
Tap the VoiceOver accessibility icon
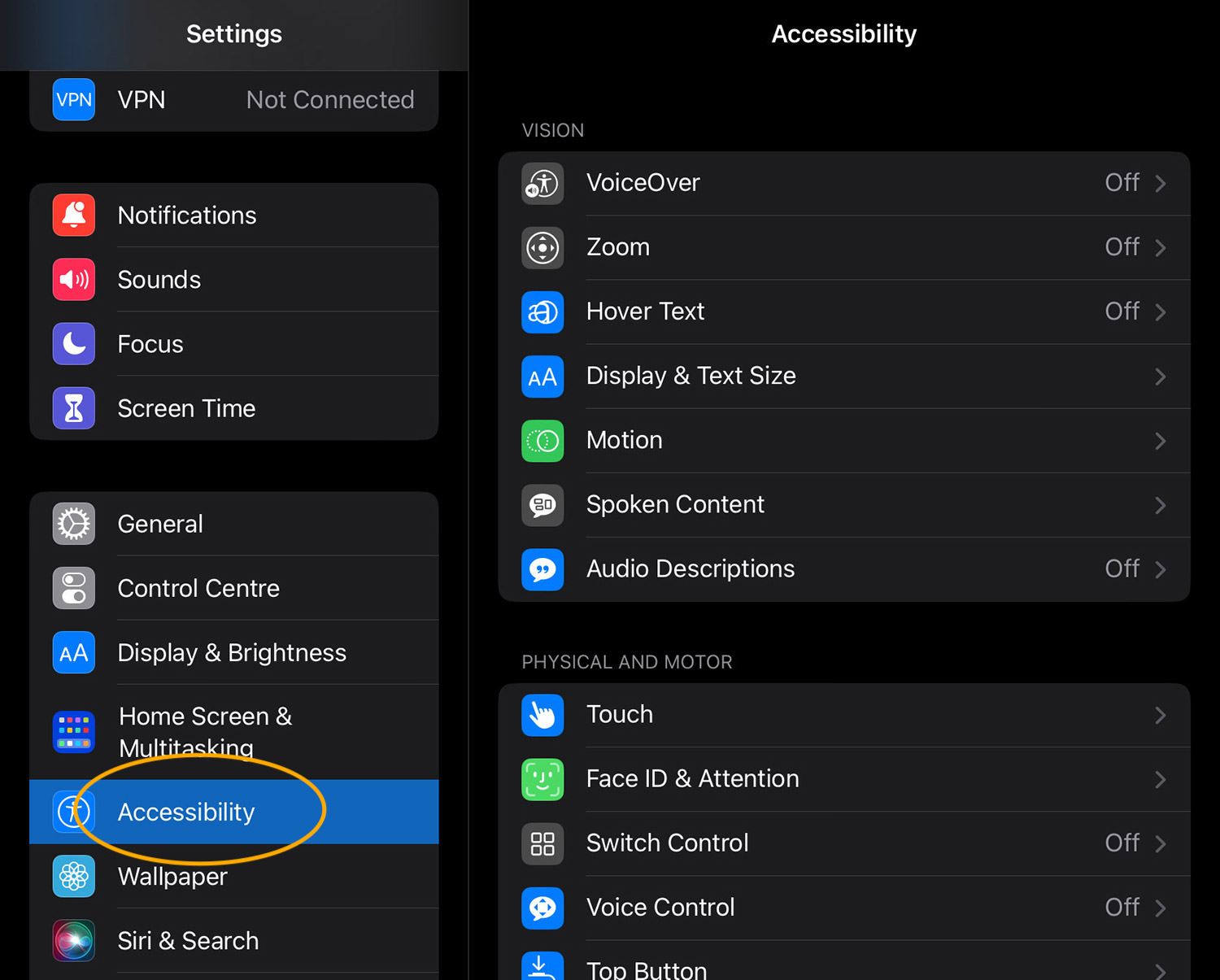(x=542, y=183)
